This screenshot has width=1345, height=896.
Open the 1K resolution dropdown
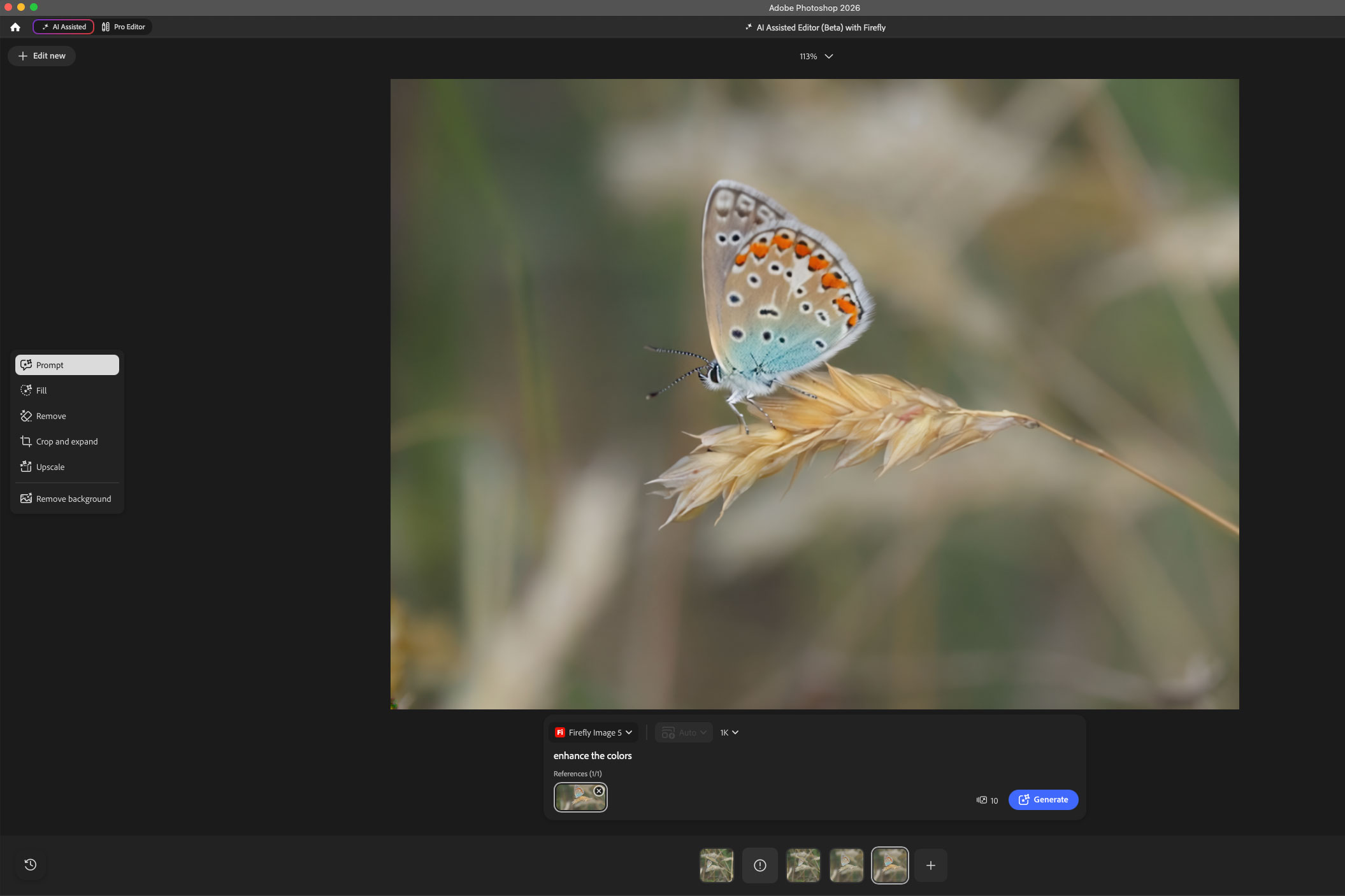[x=730, y=732]
